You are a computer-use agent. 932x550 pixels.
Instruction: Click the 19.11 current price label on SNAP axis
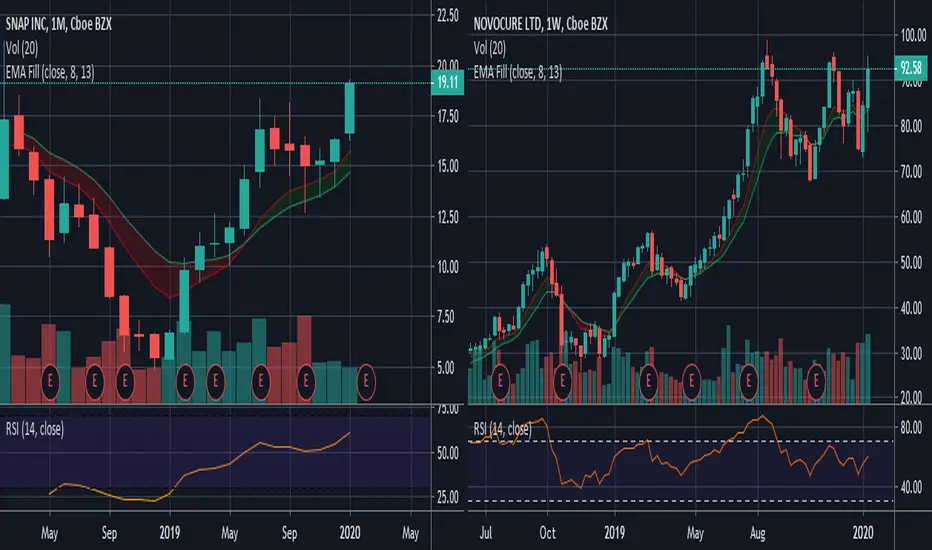click(x=448, y=82)
